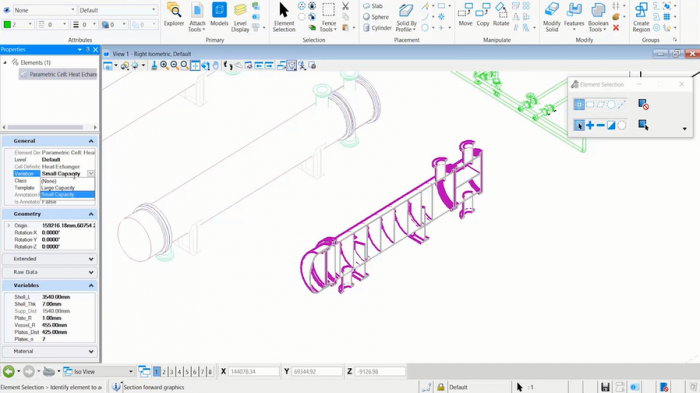Select the Element Selection arrow tool
The height and width of the screenshot is (393, 700).
284,17
